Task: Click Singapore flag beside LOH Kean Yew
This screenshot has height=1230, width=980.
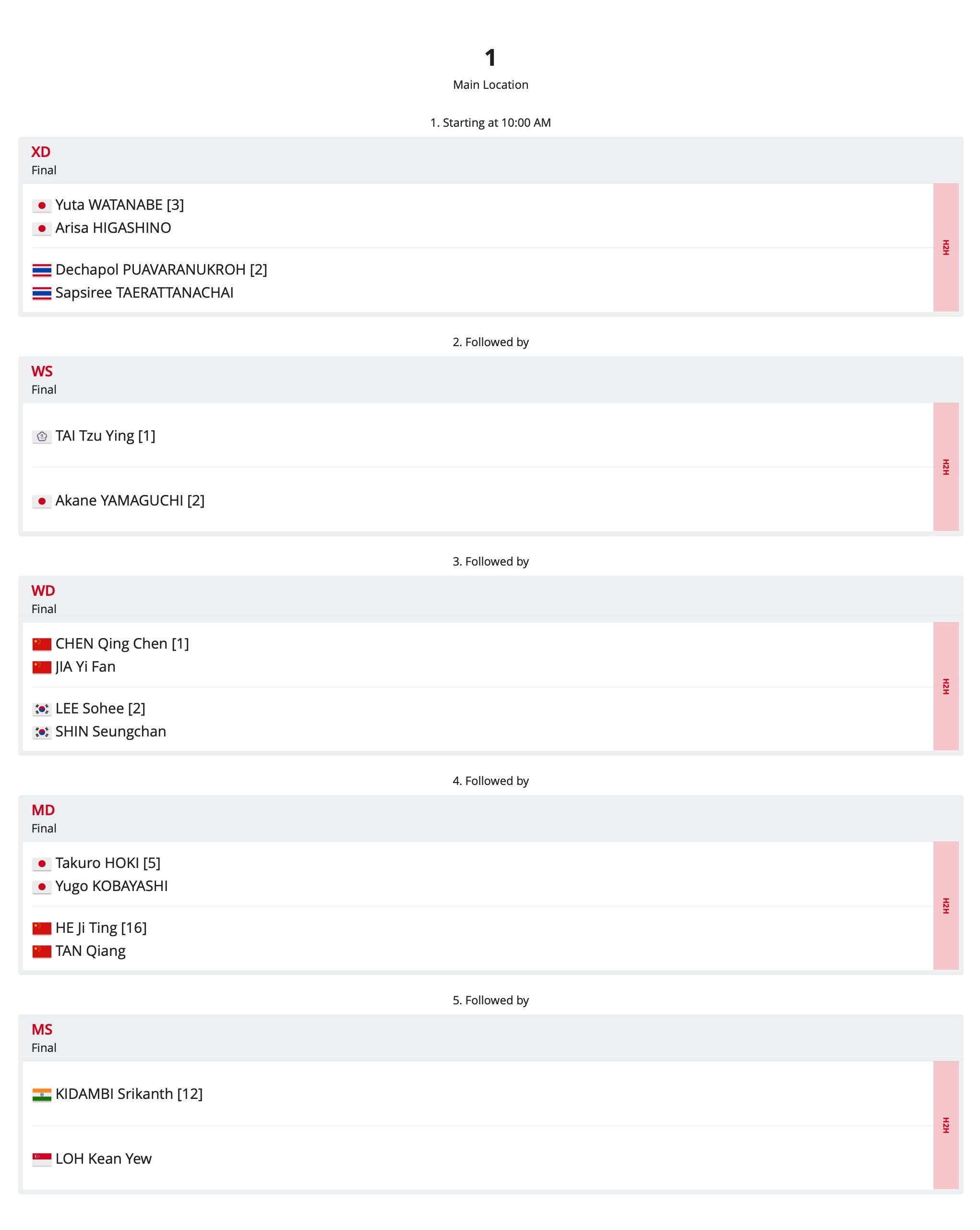Action: pos(42,1159)
